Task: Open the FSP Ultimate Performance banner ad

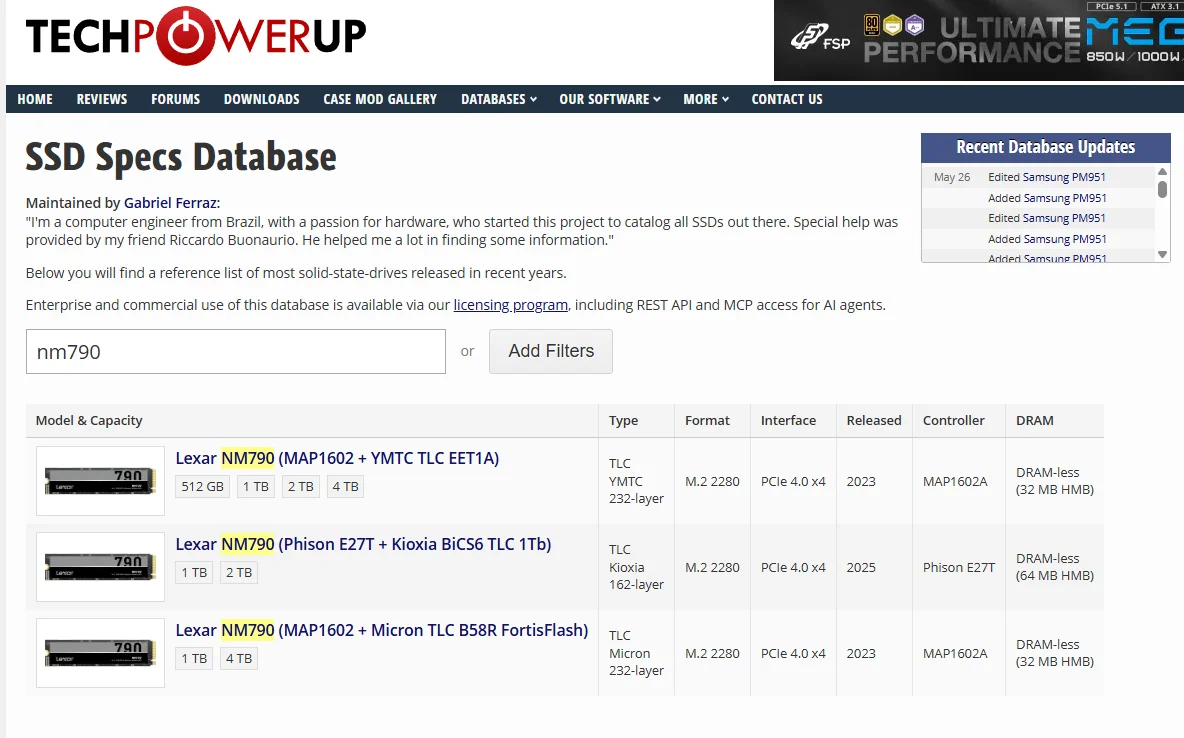Action: click(979, 40)
